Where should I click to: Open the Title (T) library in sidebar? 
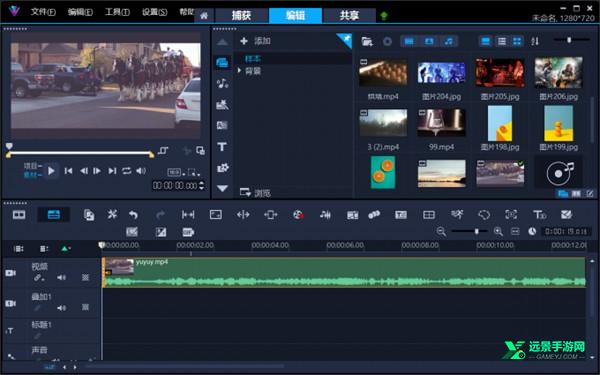coord(222,147)
